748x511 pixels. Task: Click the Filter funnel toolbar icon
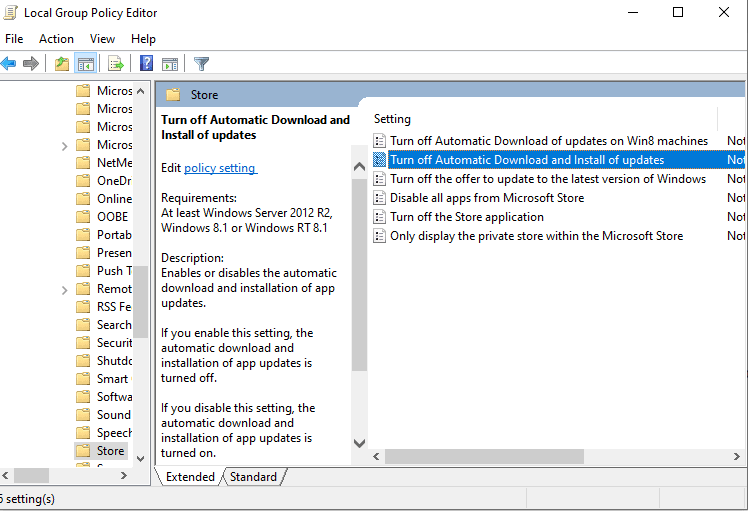[x=201, y=63]
